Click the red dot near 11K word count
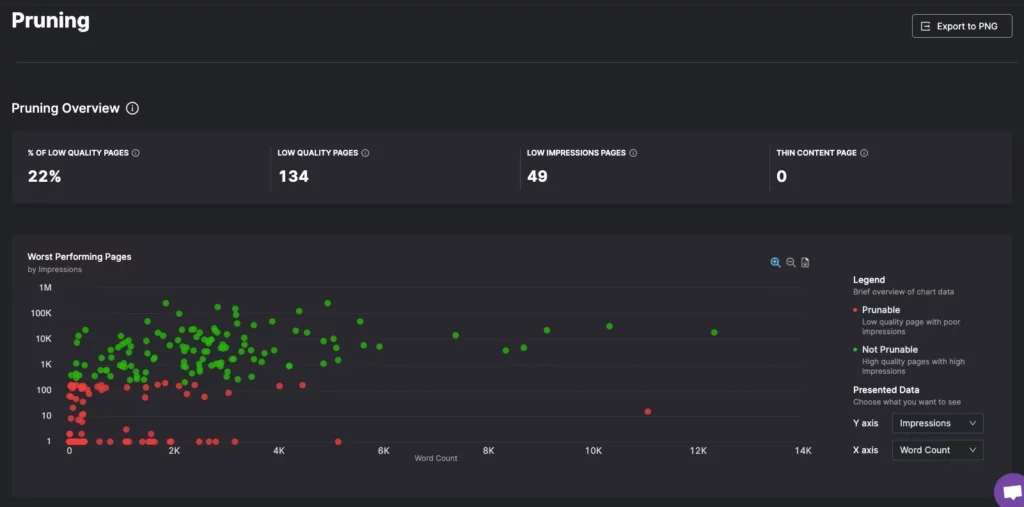 [648, 411]
